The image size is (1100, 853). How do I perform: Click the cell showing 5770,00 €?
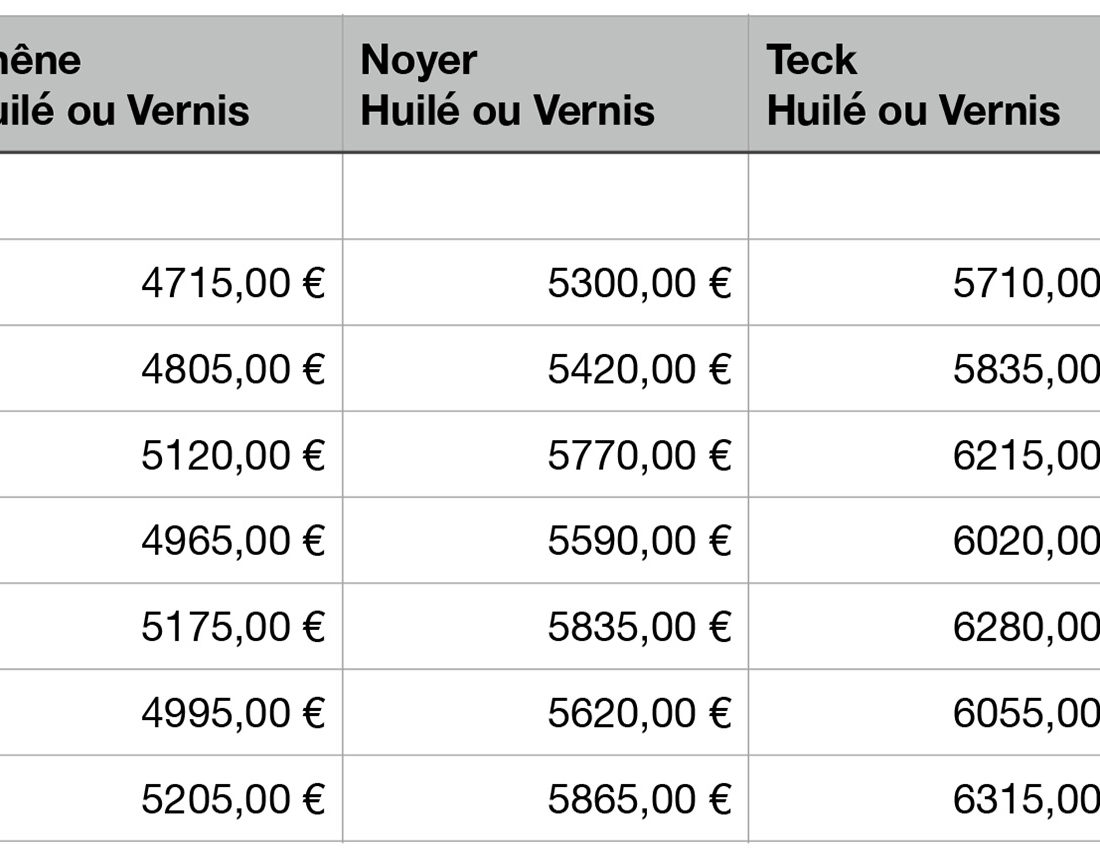pyautogui.click(x=639, y=455)
